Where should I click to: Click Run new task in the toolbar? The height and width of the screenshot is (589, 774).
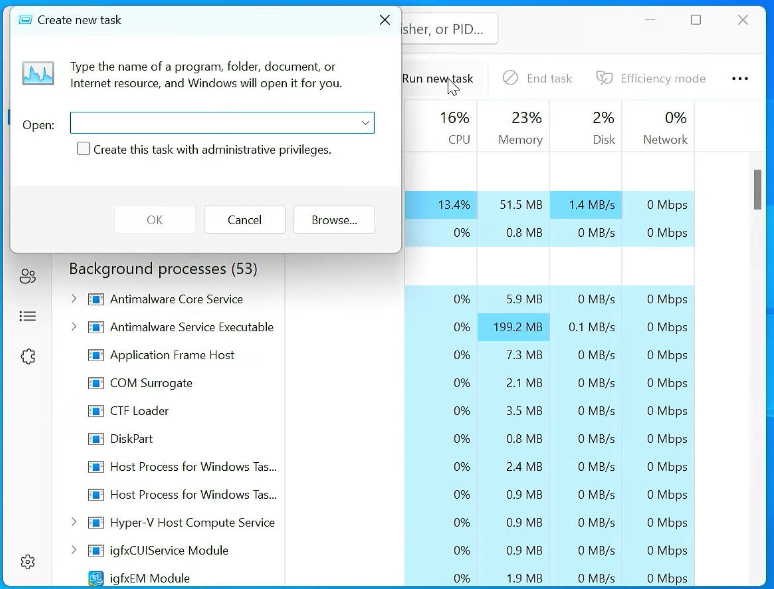(x=437, y=79)
